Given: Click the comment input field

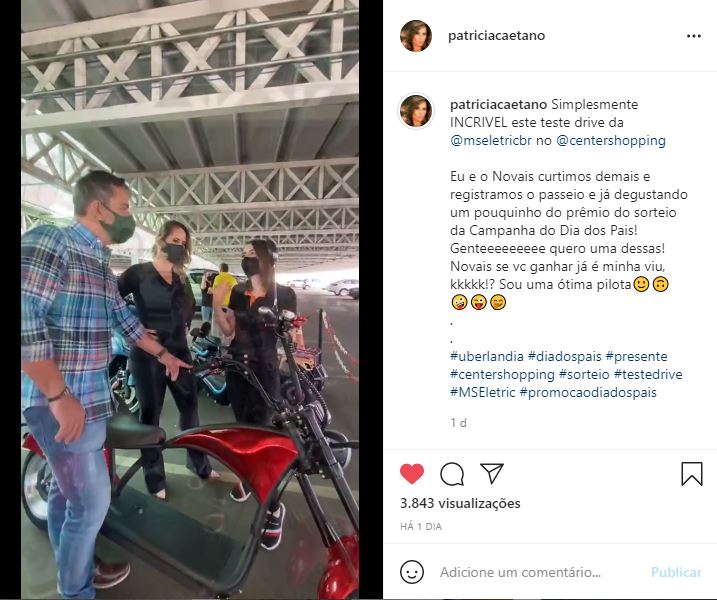Looking at the screenshot, I should 520,572.
